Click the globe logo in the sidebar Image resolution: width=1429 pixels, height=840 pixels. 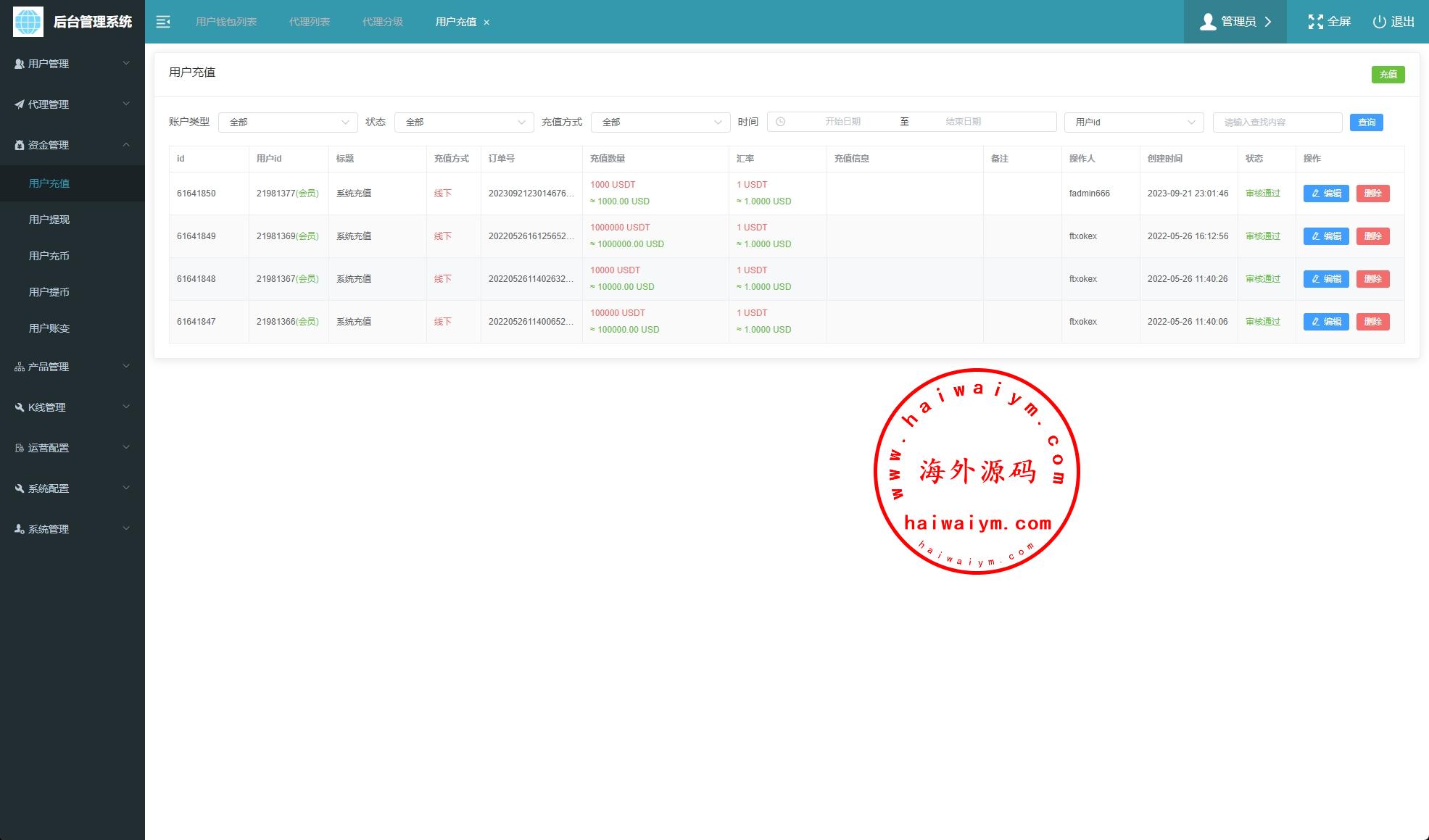[x=28, y=22]
